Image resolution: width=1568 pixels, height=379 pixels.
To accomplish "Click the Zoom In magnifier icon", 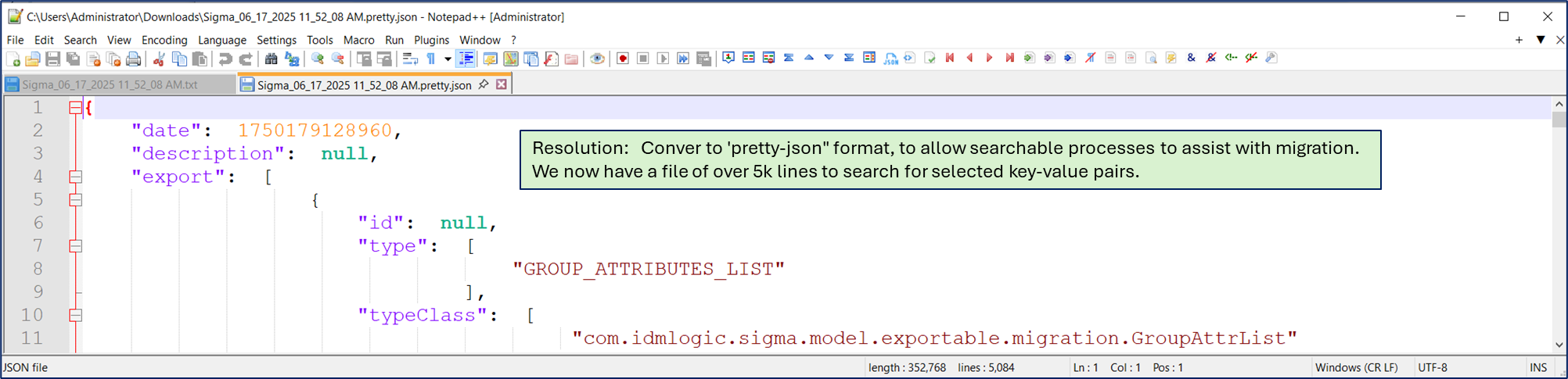I will [318, 59].
